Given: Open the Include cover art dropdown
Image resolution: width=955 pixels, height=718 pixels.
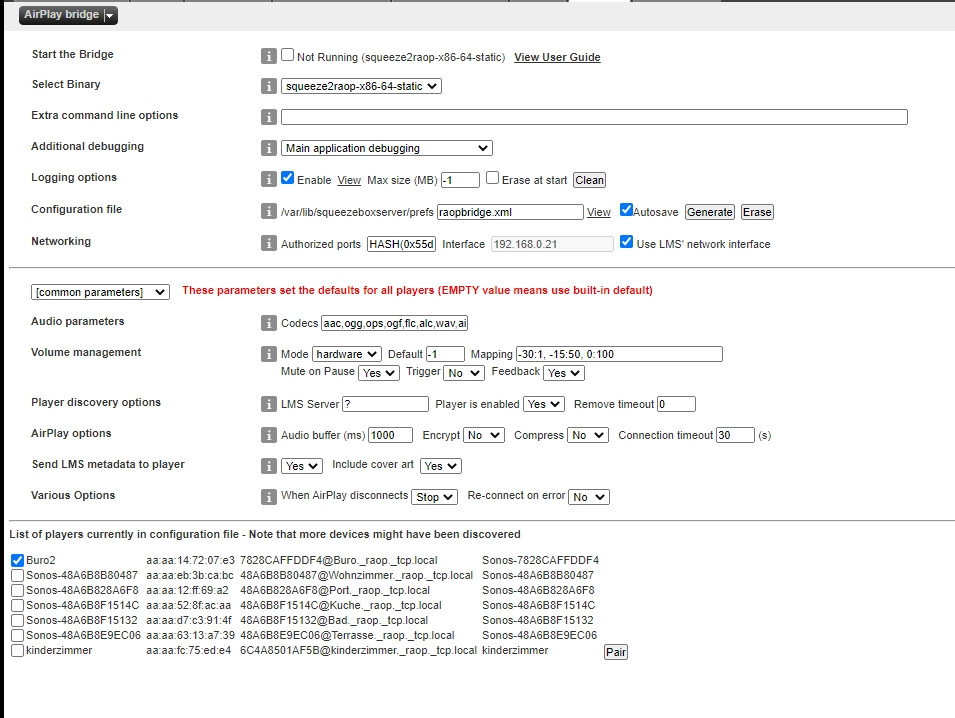Looking at the screenshot, I should (441, 466).
